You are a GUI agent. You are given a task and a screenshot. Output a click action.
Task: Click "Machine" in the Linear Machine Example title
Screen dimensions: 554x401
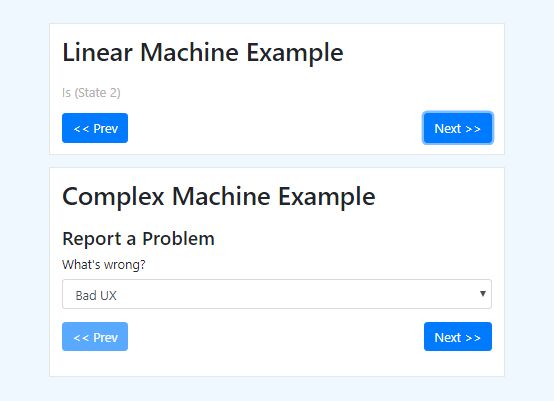click(189, 52)
